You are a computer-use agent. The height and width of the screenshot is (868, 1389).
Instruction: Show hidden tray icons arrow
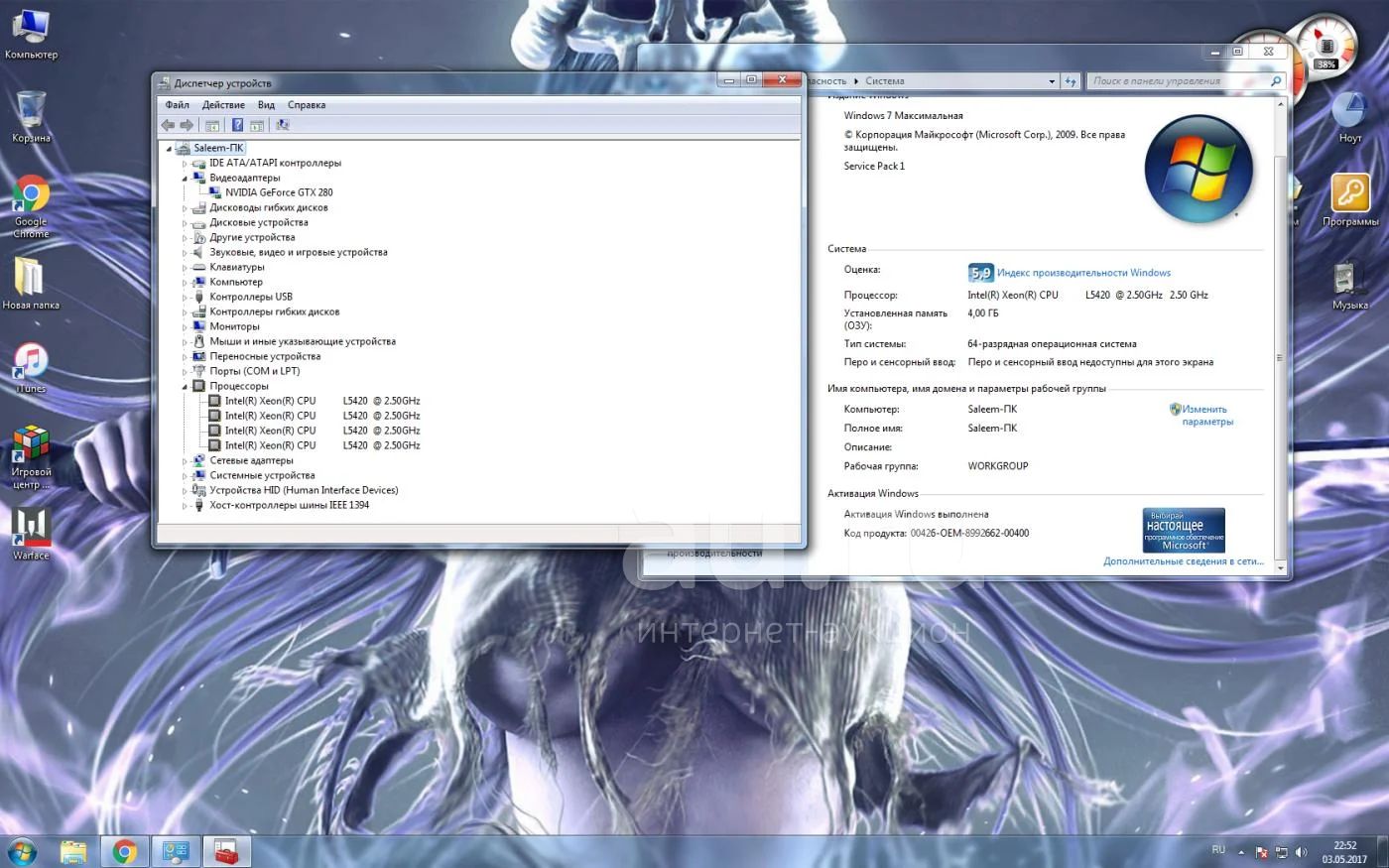(1240, 852)
